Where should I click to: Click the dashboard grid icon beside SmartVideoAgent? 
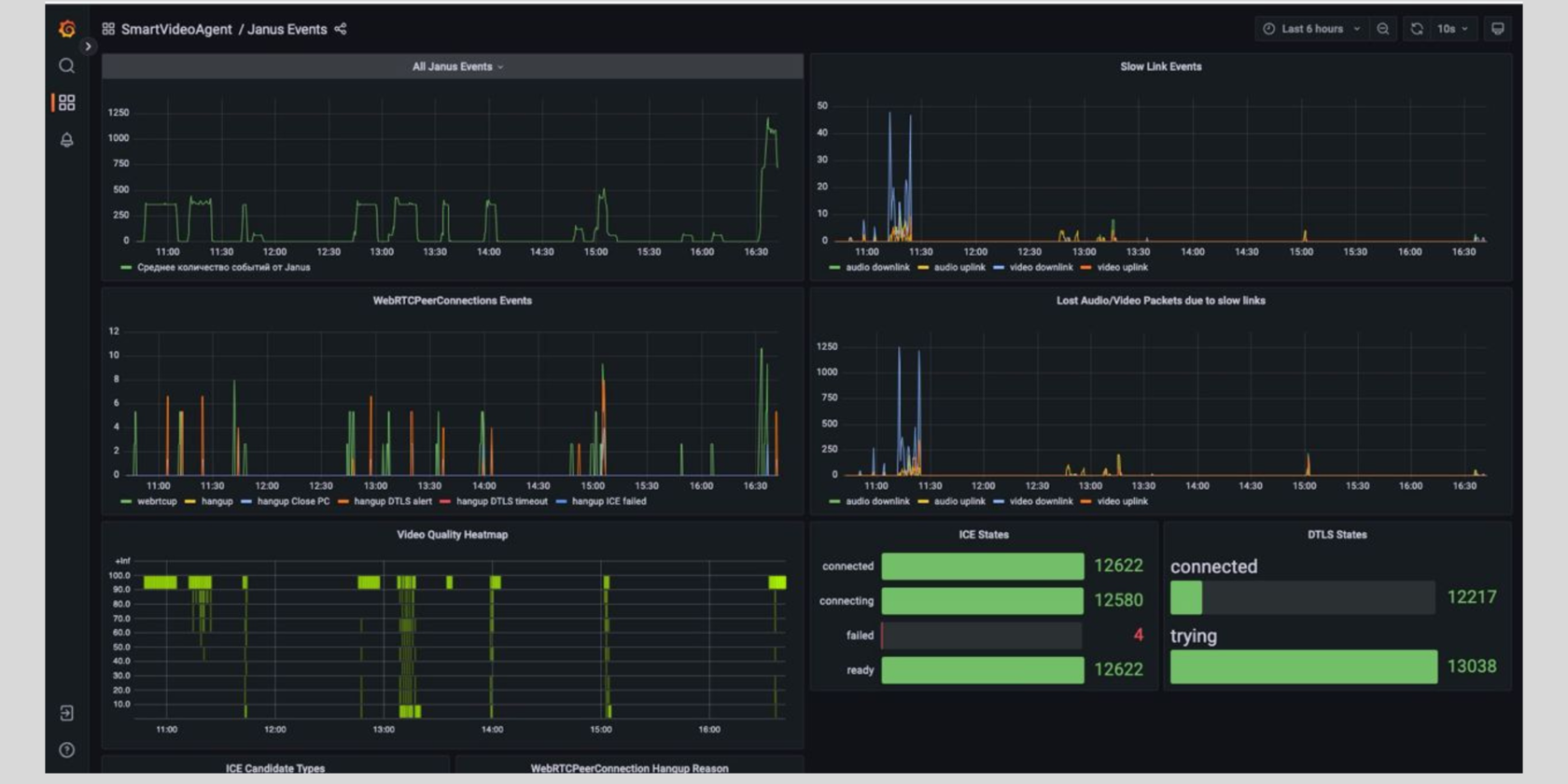tap(108, 29)
